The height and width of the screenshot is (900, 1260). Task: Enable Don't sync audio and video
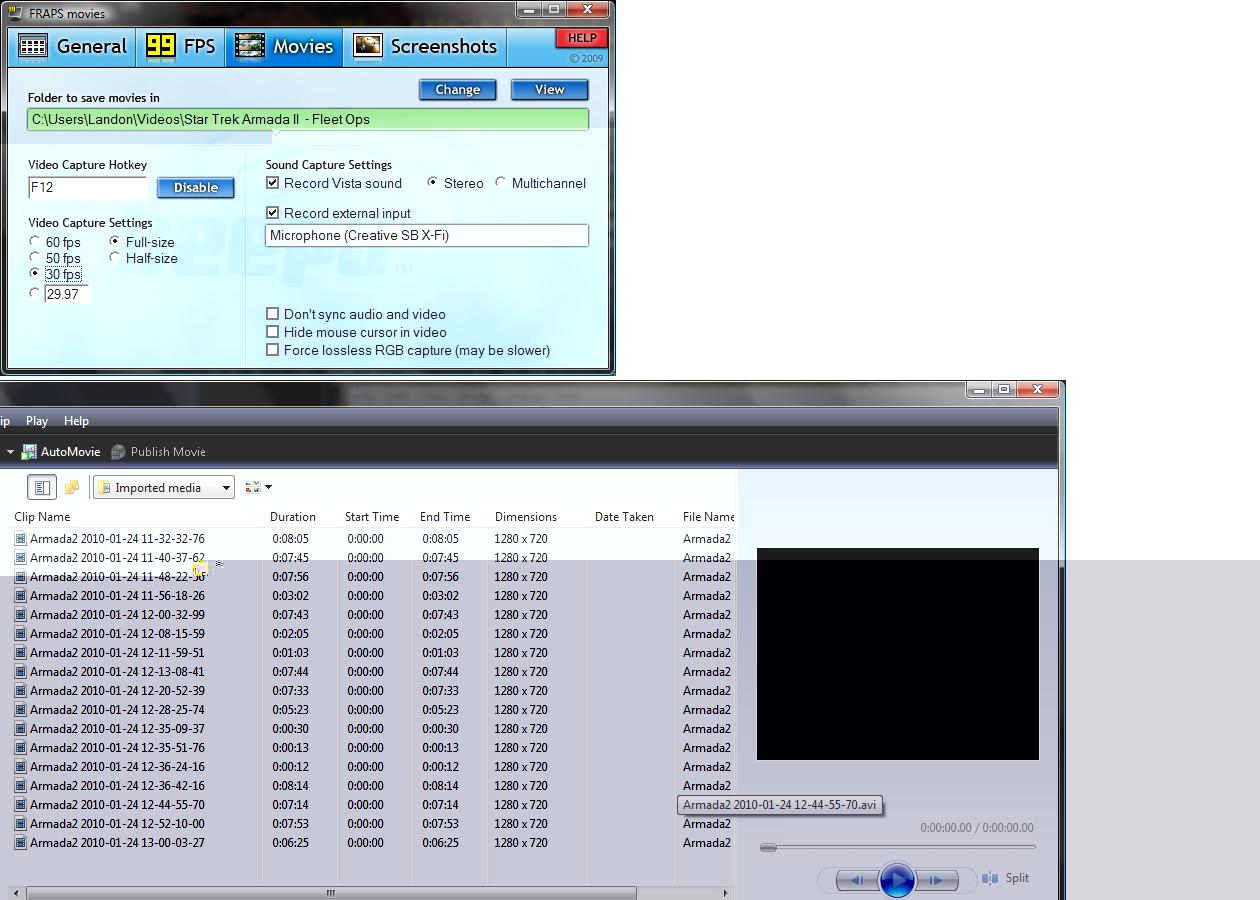point(272,314)
